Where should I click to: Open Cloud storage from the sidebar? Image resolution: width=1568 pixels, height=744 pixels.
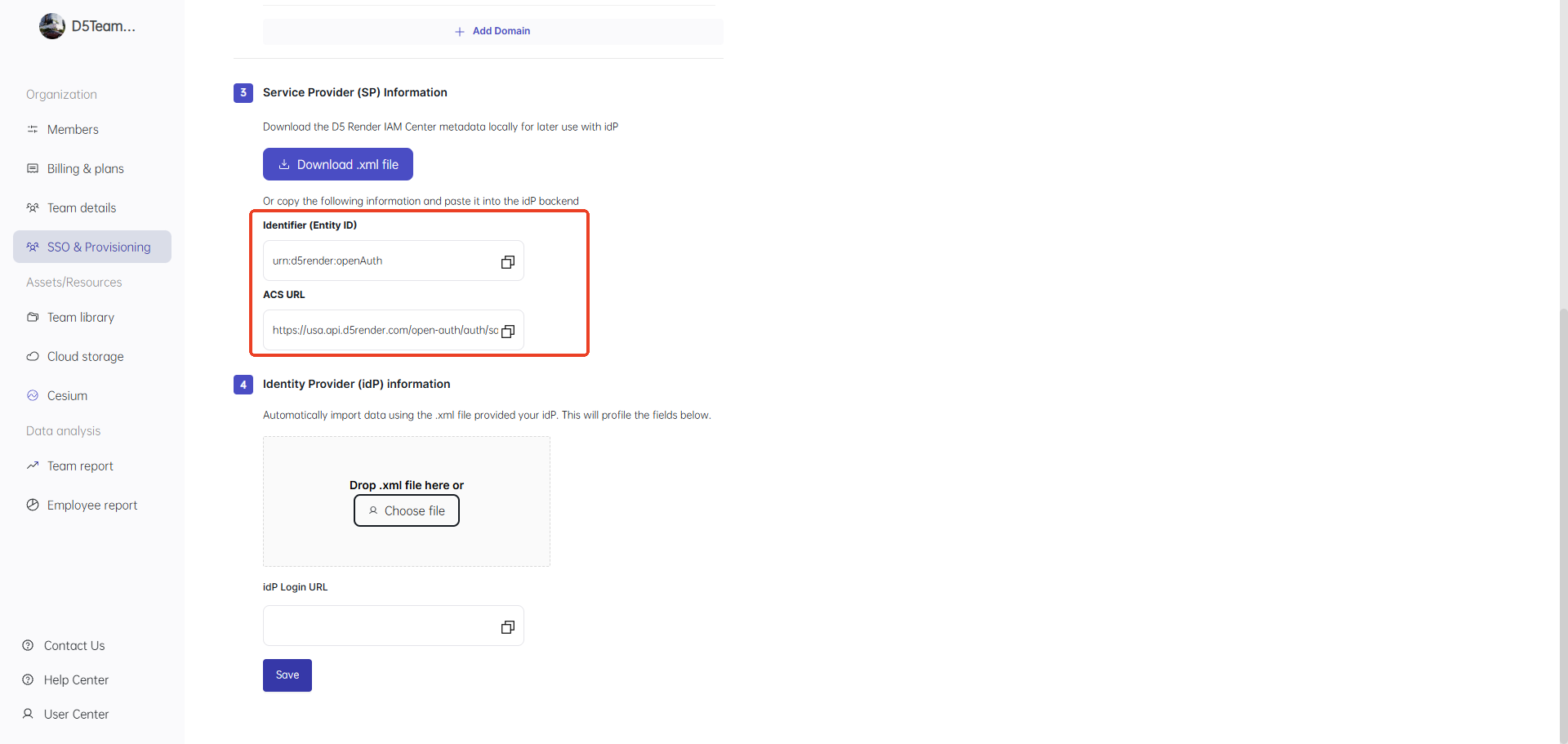pos(85,357)
